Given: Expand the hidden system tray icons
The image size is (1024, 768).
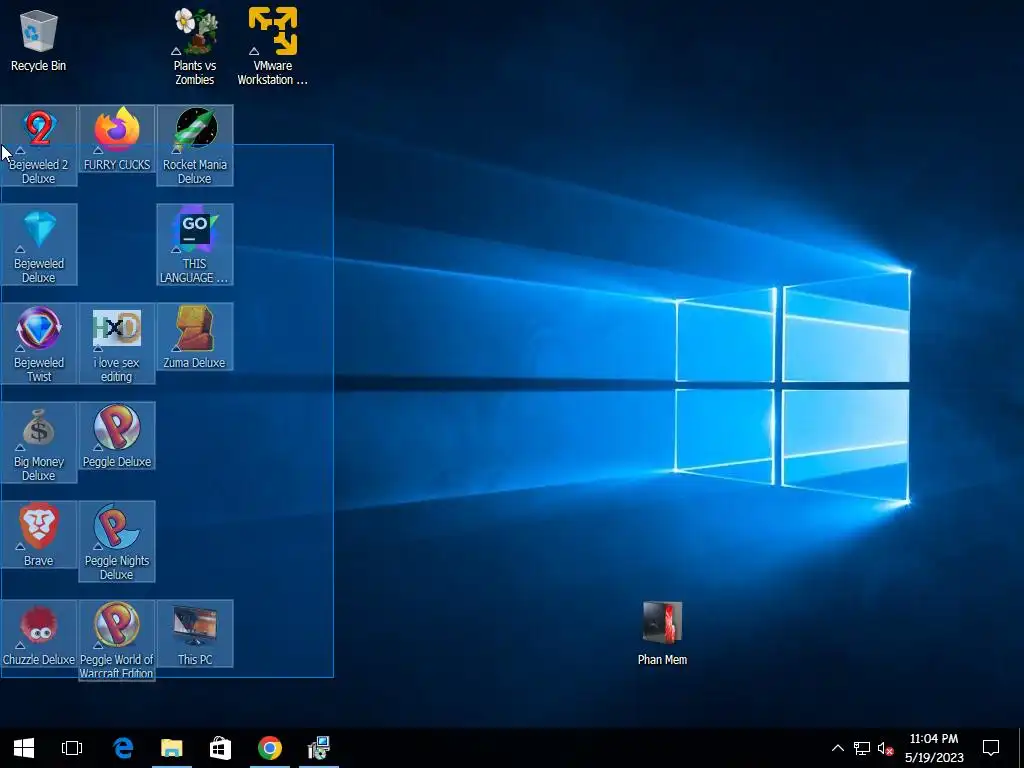Looking at the screenshot, I should 838,748.
